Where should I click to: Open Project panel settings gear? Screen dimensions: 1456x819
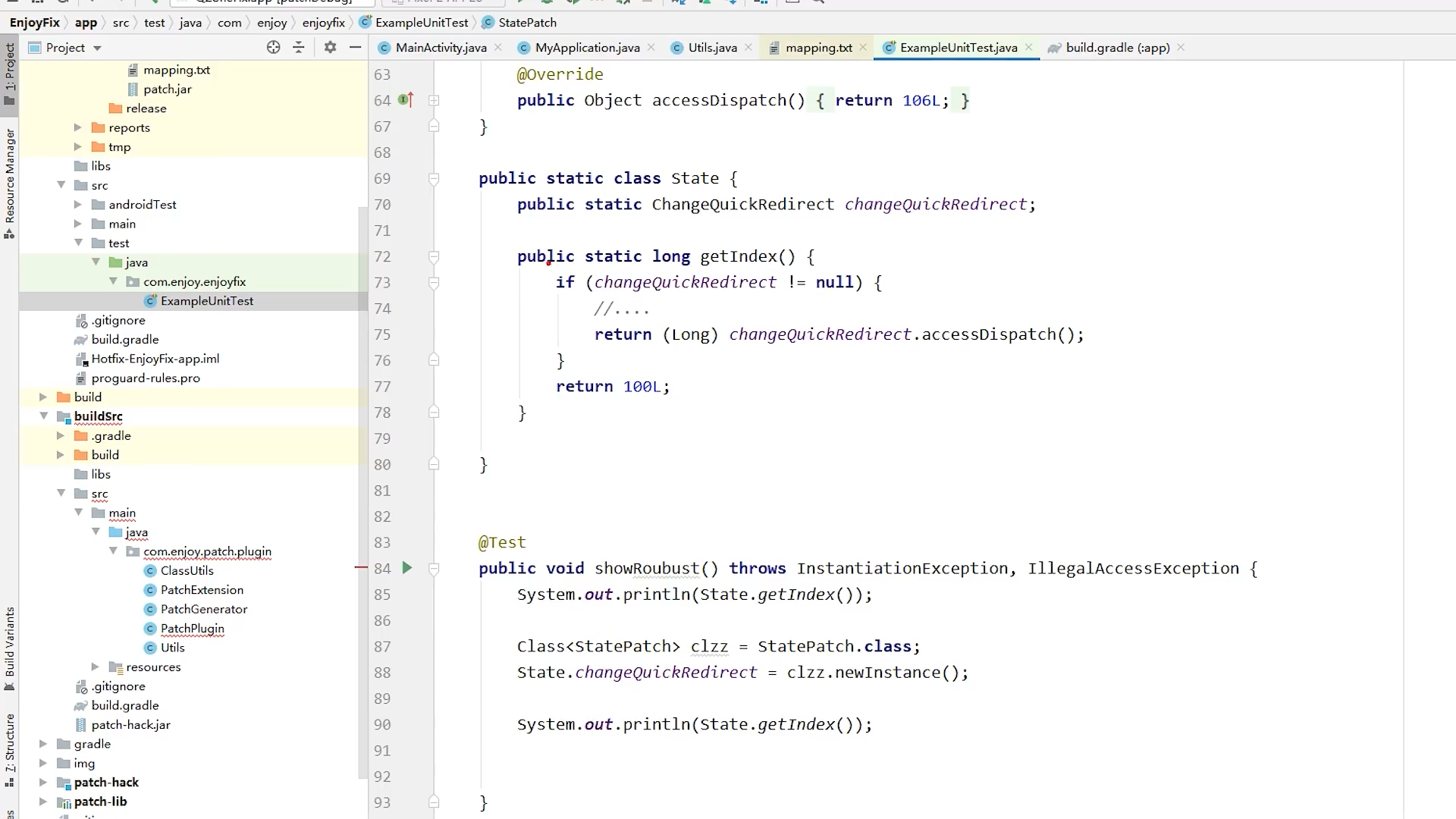click(330, 47)
